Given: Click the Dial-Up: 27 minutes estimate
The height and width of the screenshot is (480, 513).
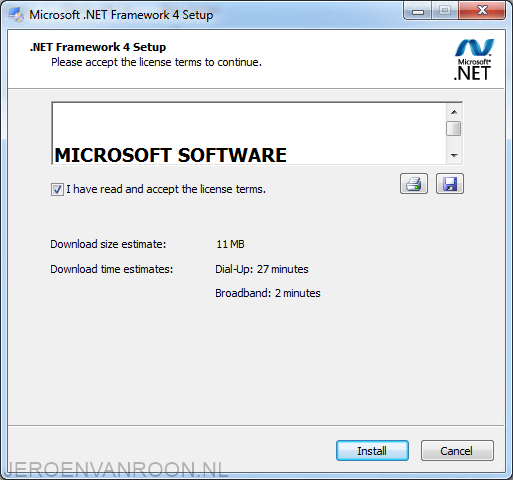Looking at the screenshot, I should click(x=262, y=269).
